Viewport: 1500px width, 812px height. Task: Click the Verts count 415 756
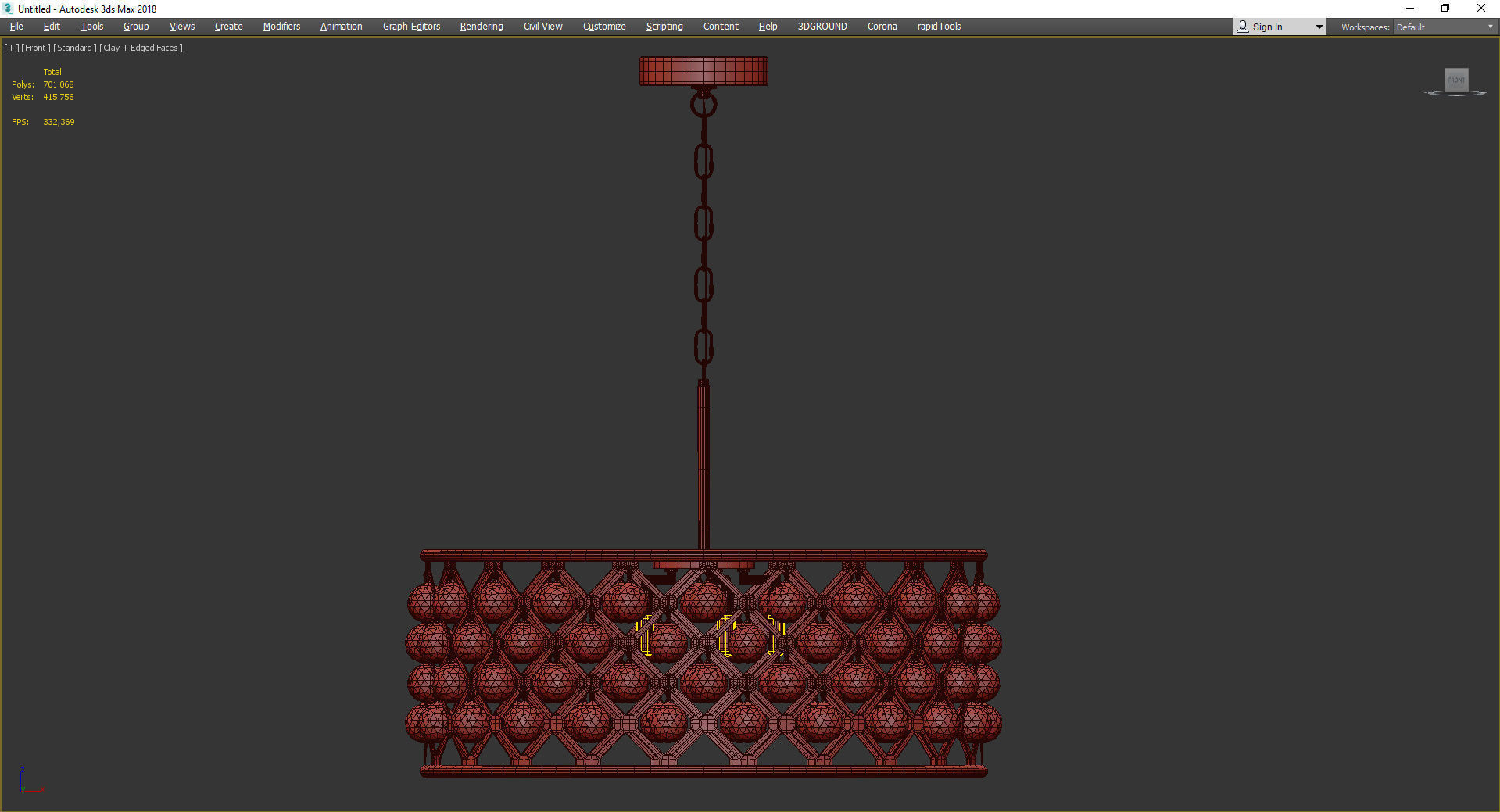(59, 97)
